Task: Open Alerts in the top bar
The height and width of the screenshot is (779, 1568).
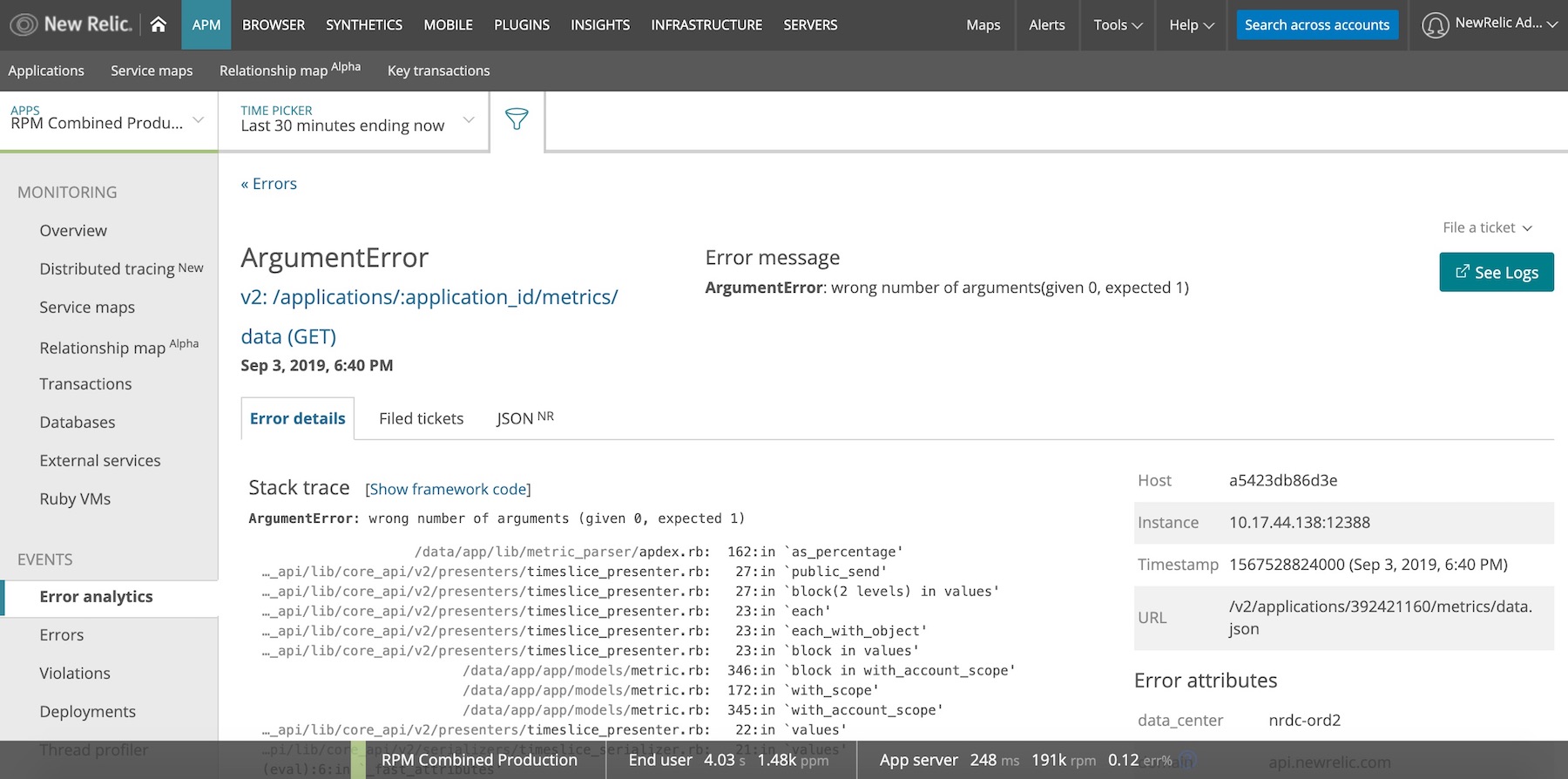Action: [x=1047, y=24]
